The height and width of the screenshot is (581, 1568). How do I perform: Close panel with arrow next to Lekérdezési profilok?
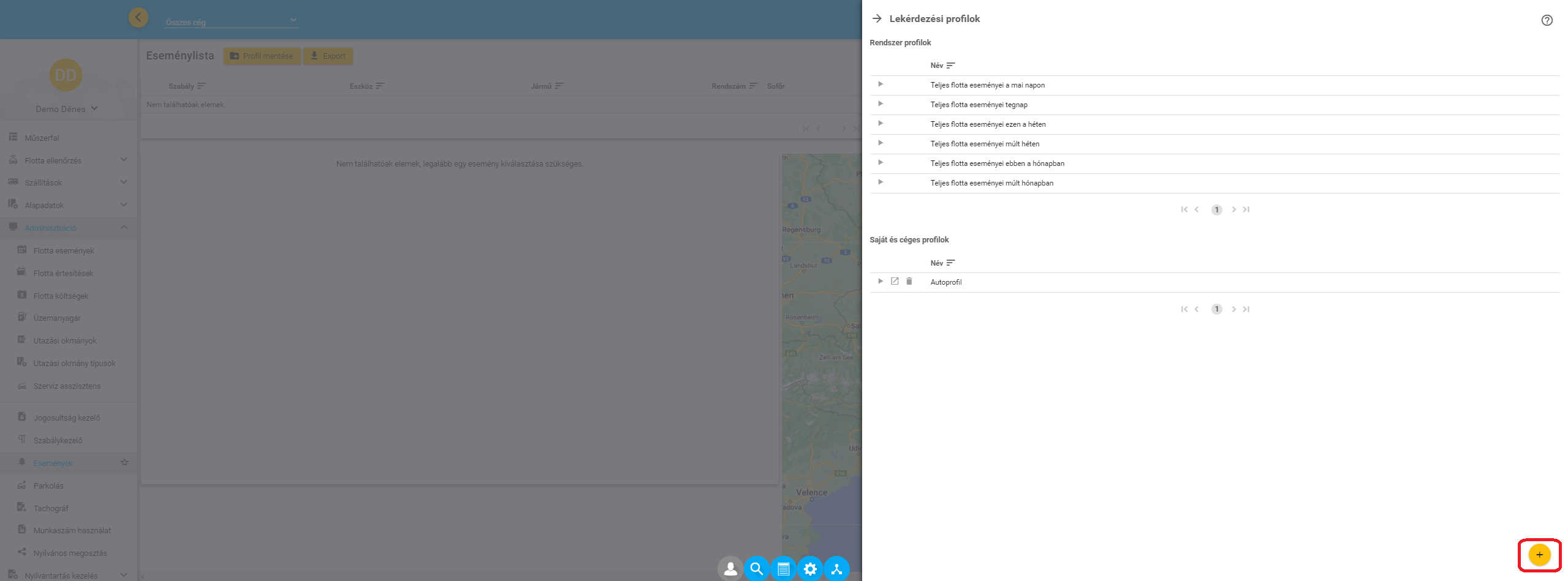tap(877, 18)
